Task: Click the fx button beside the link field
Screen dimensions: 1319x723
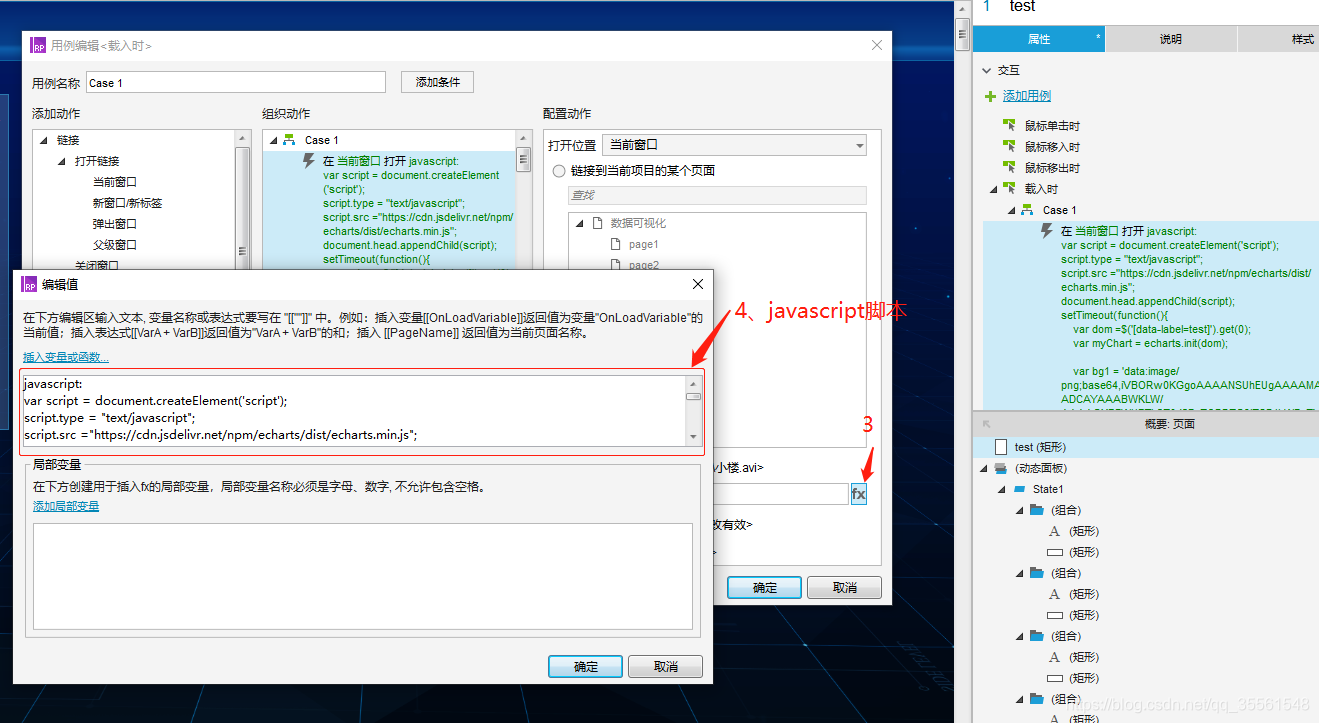Action: (859, 494)
